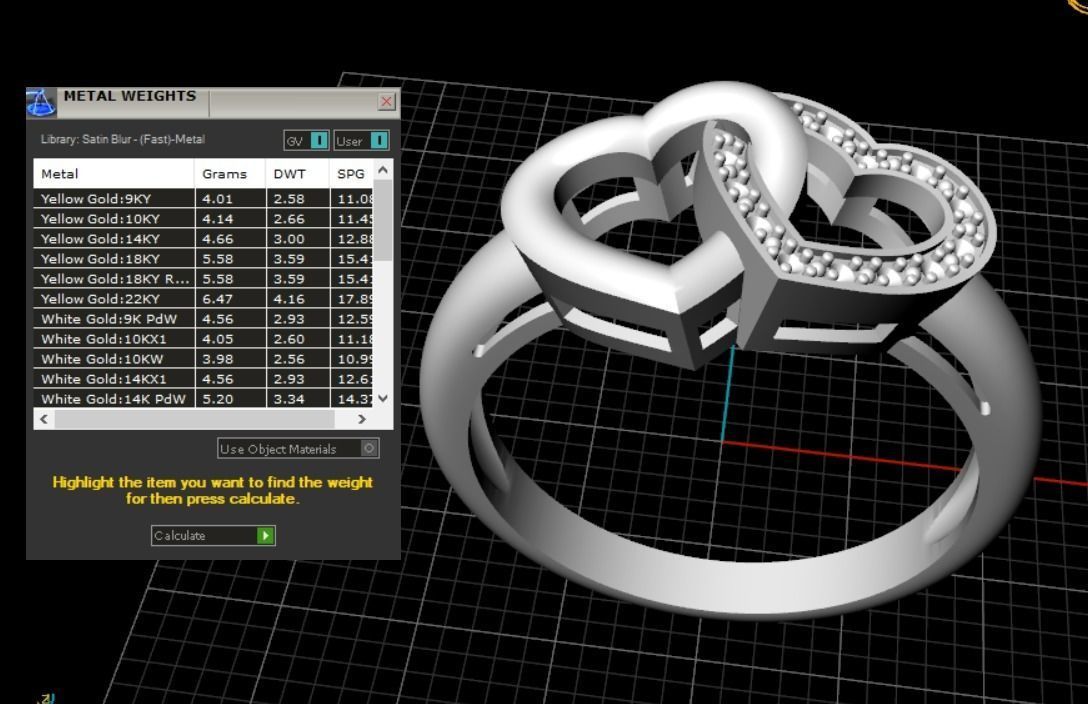Click the 6.47 grams value
1088x704 pixels.
click(x=217, y=299)
